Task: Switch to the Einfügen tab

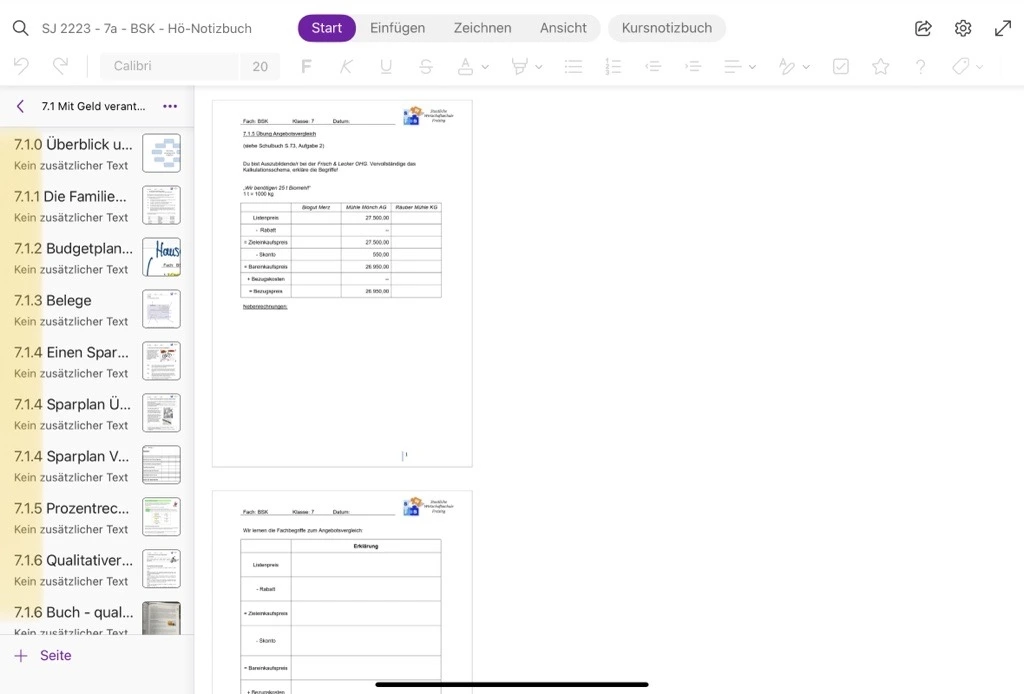Action: [397, 28]
